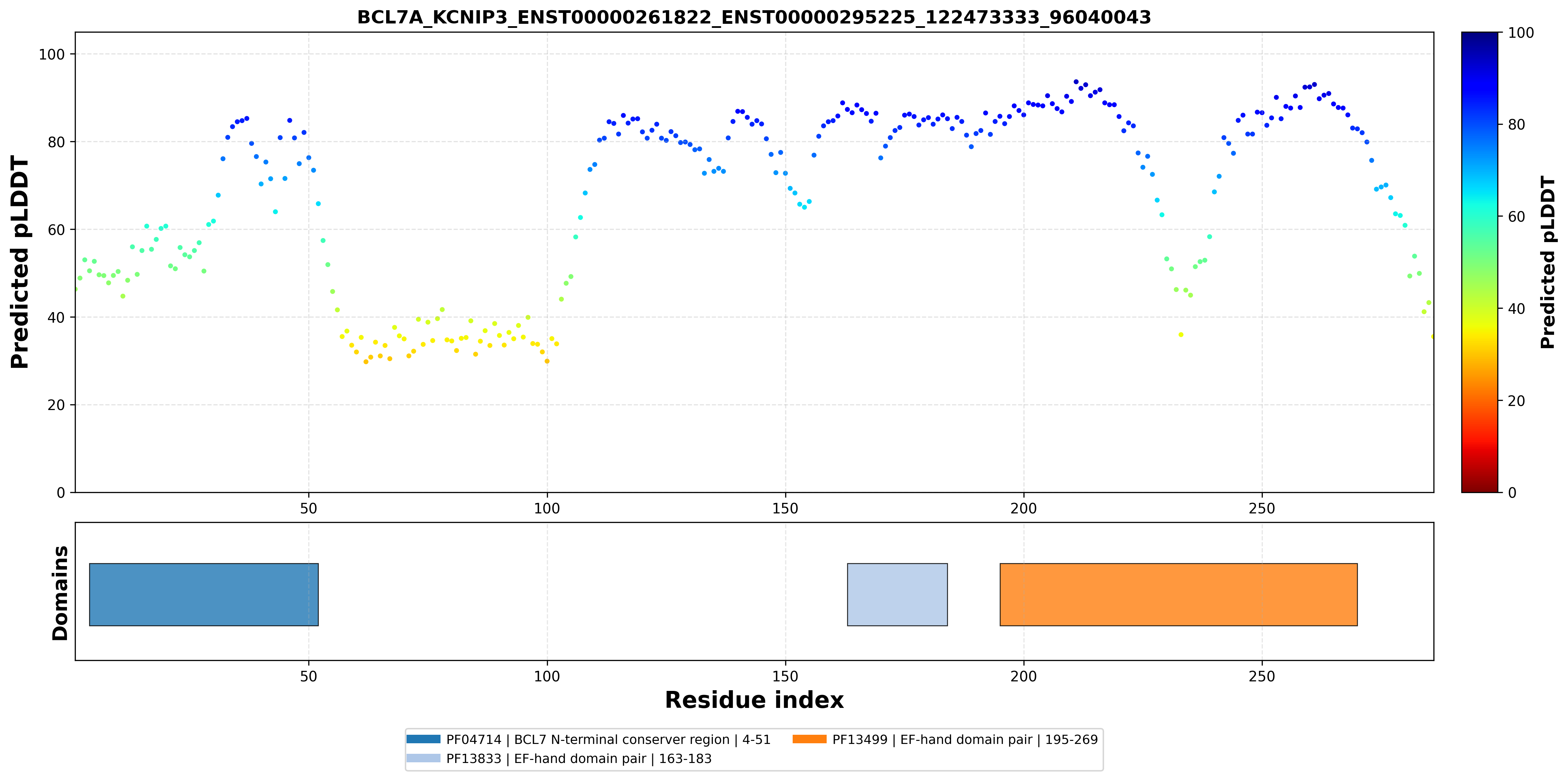This screenshot has height=781, width=1568.
Task: Click the lowest yellow point near residue 233
Action: 1181,334
